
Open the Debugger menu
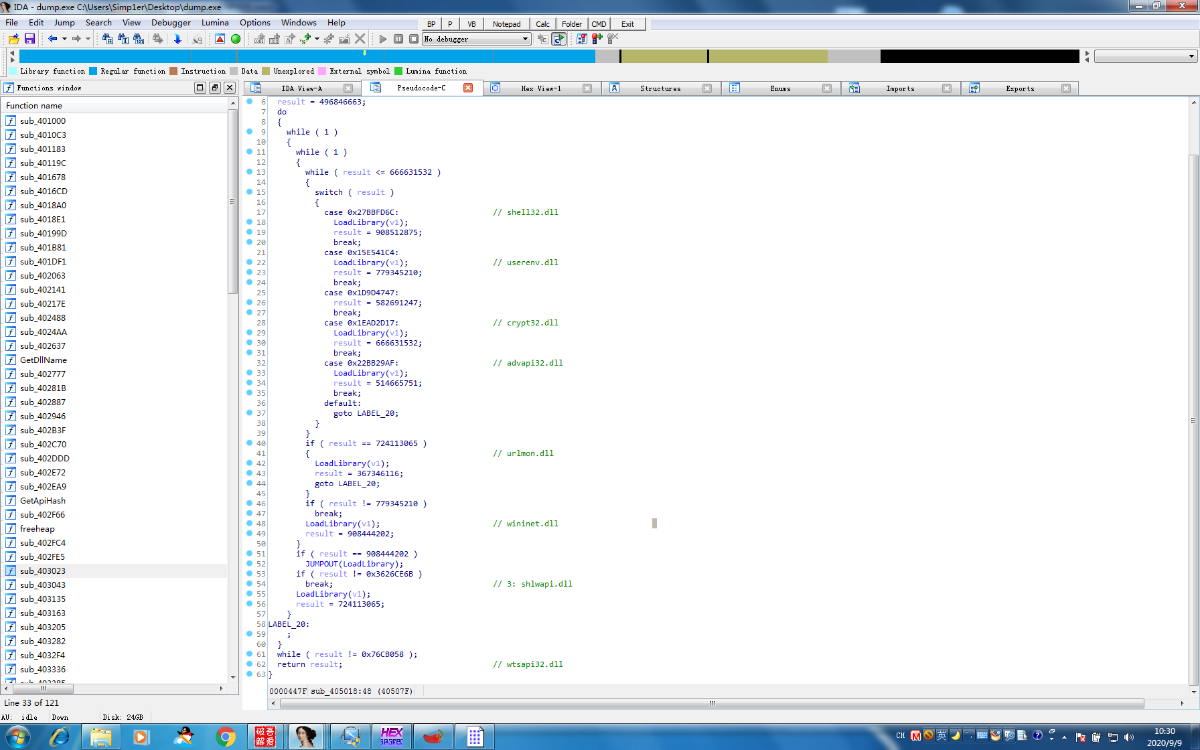coord(171,22)
